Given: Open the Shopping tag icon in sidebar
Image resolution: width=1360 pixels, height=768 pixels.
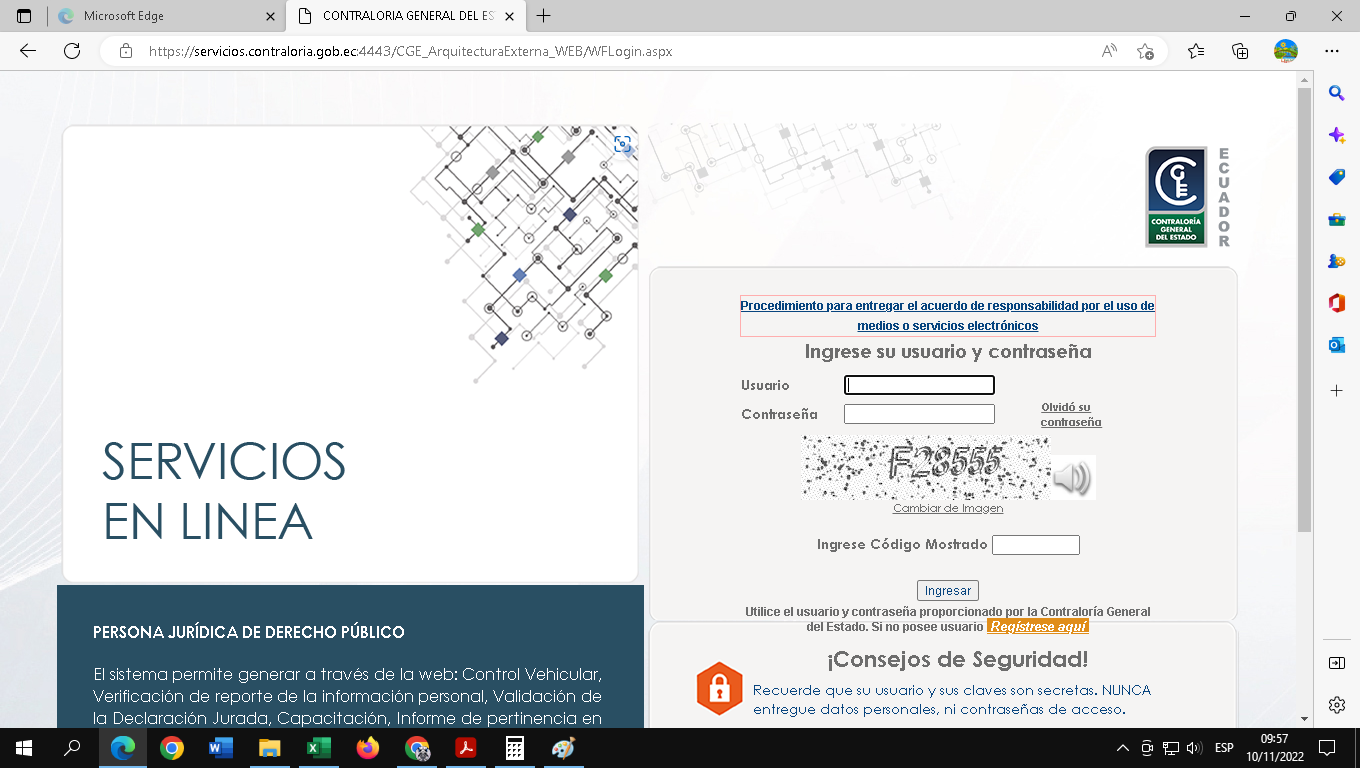Looking at the screenshot, I should click(x=1336, y=177).
